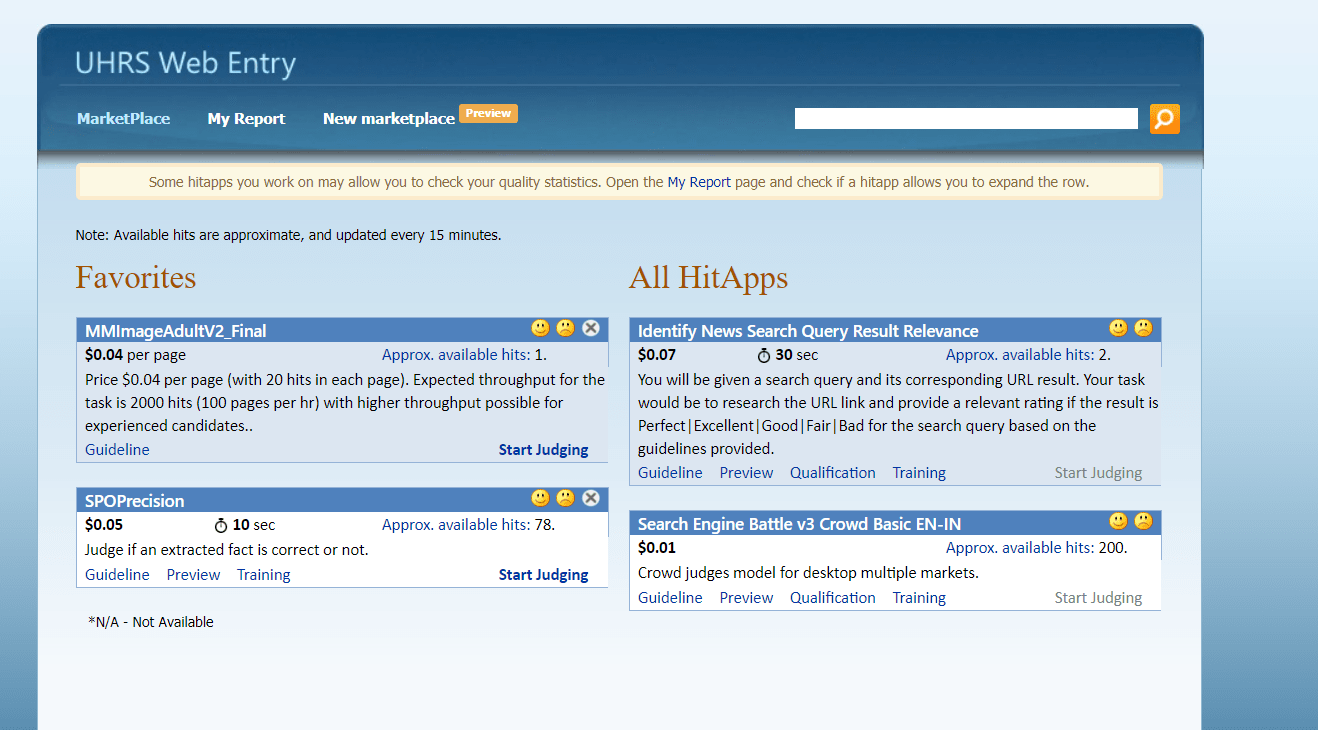The height and width of the screenshot is (730, 1318).
Task: Start Judging MMImageAdultV2_Final
Action: coord(543,450)
